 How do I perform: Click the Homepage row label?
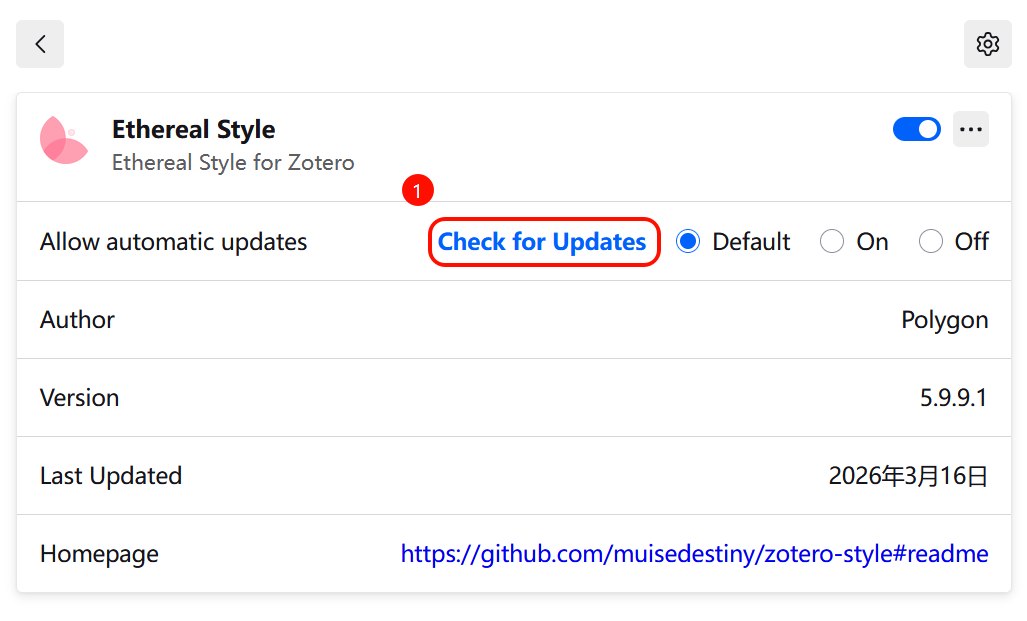click(100, 554)
